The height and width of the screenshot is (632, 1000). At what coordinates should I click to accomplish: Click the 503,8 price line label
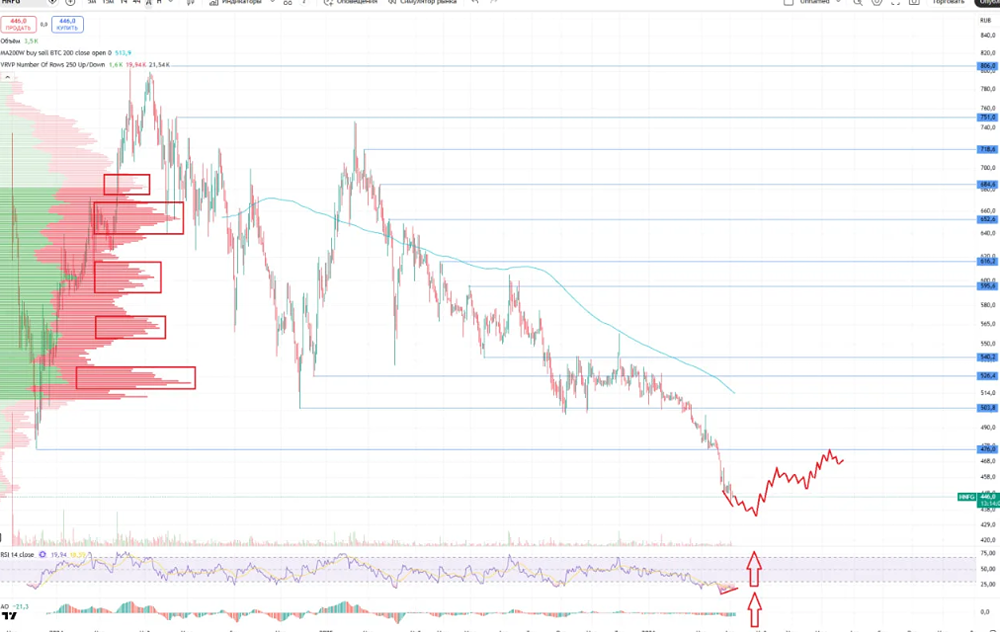pyautogui.click(x=987, y=408)
